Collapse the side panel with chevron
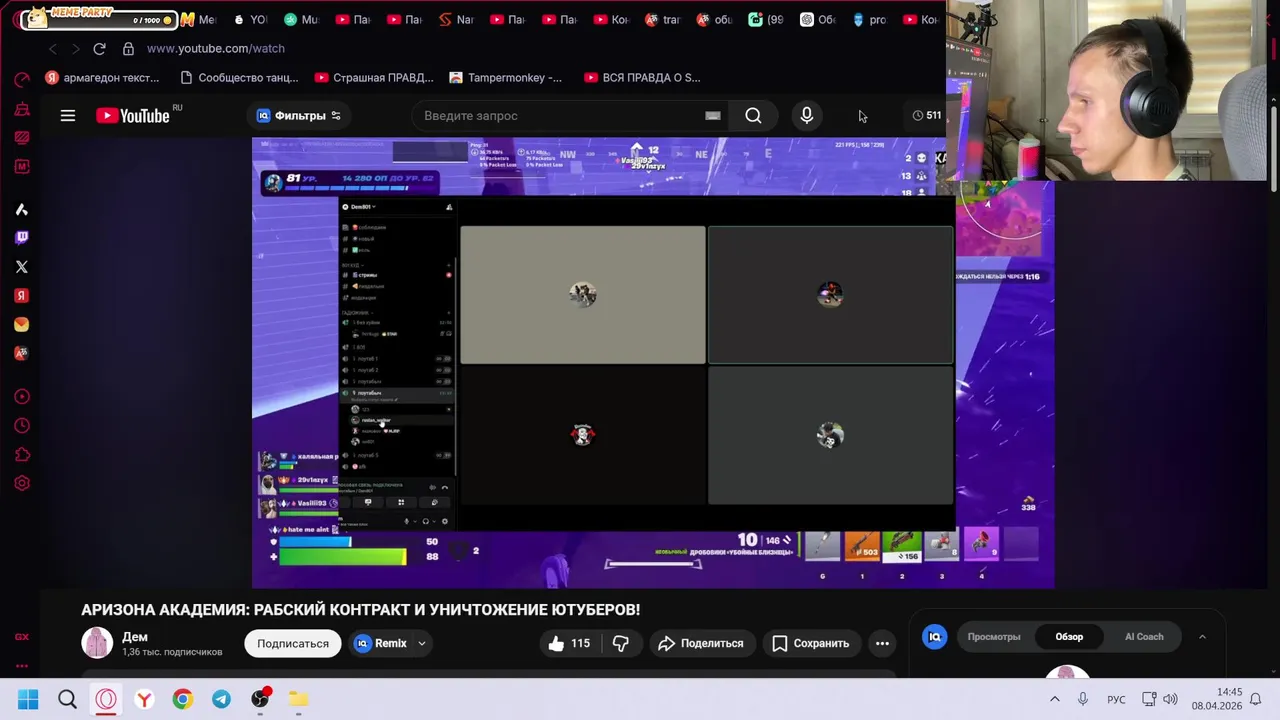Screen dimensions: 1280x720 coord(1202,636)
